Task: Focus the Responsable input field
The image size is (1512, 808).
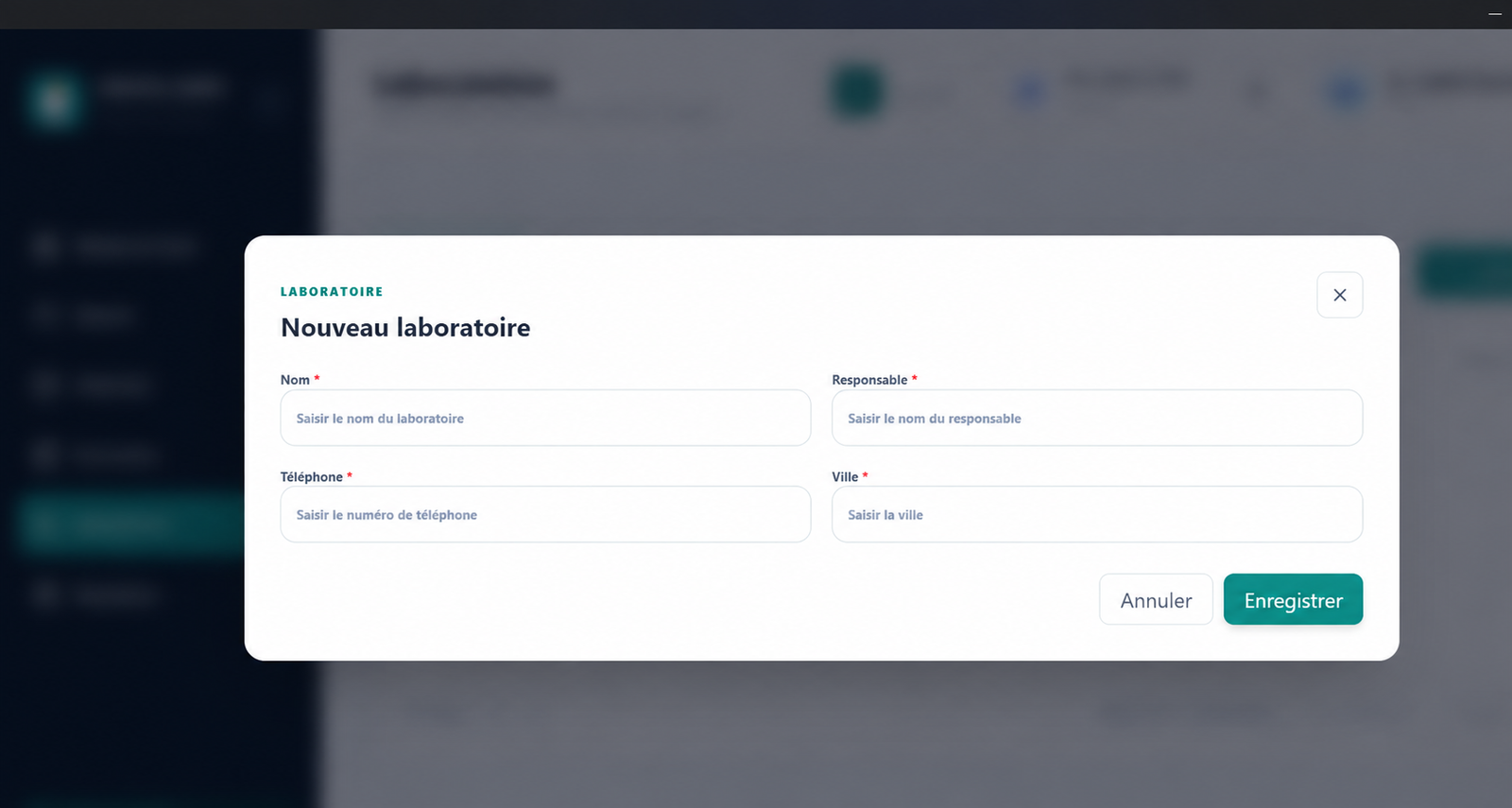Action: (1097, 418)
